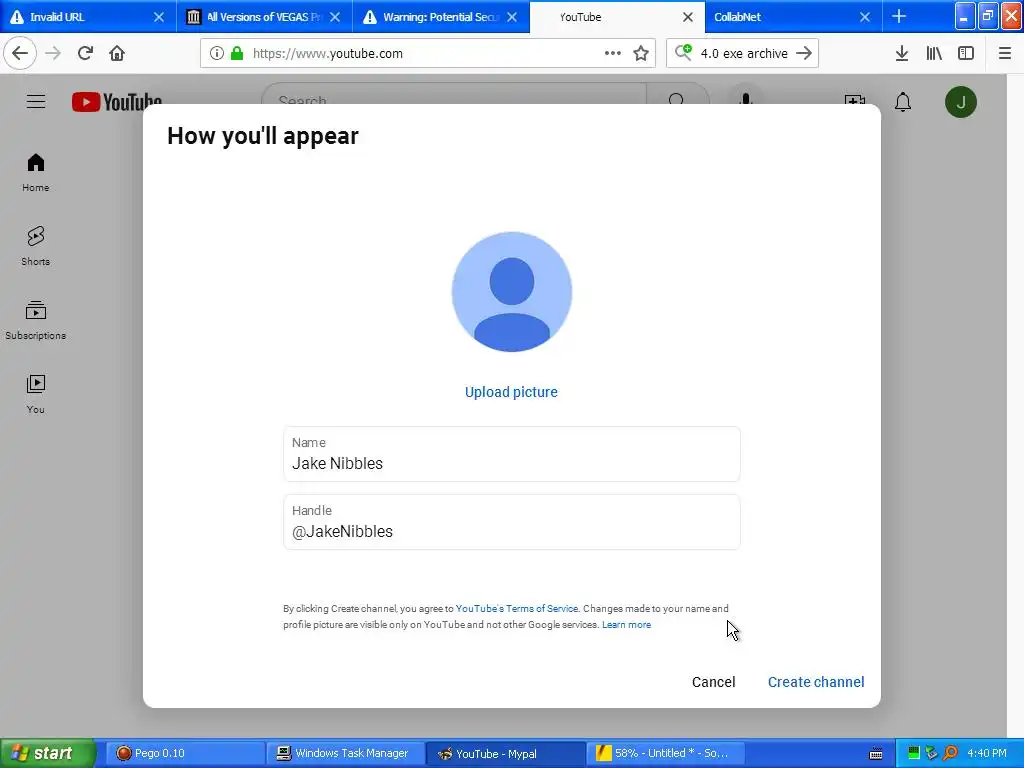The width and height of the screenshot is (1024, 768).
Task: Open the browser home page
Action: (x=117, y=54)
